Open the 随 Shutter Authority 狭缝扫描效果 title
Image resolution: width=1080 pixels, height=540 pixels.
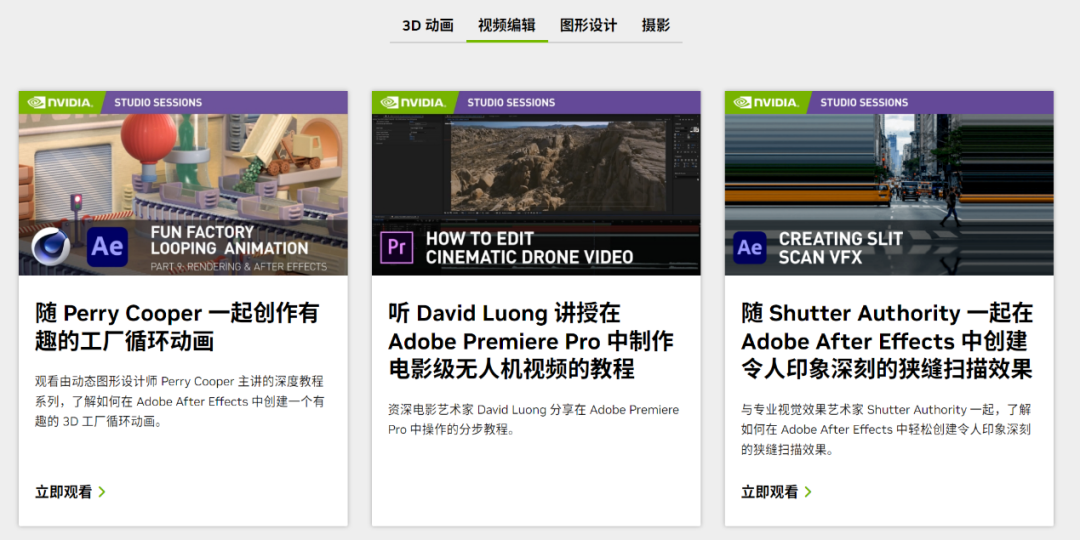coord(887,341)
